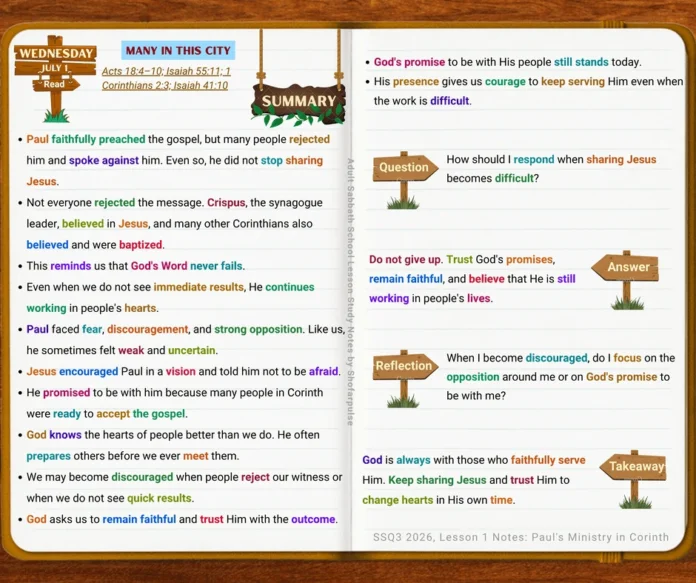Click the grass tuft under Question sign
This screenshot has height=583, width=696.
click(x=403, y=203)
